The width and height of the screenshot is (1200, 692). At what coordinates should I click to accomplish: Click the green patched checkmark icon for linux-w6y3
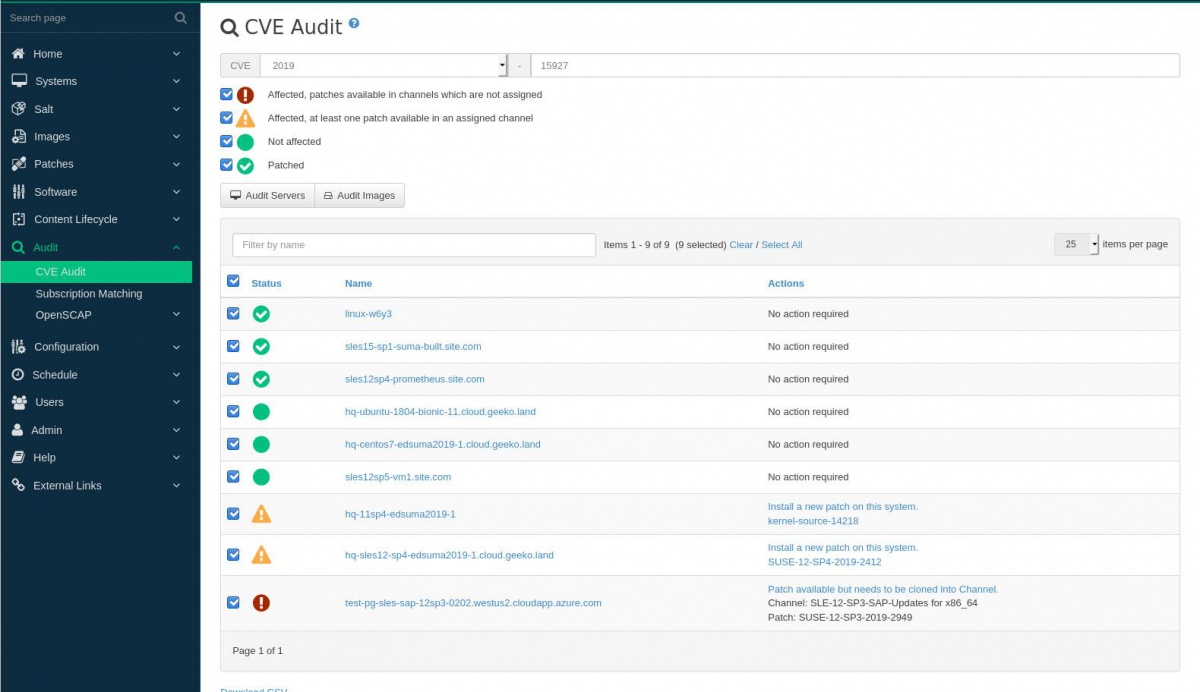coord(261,314)
